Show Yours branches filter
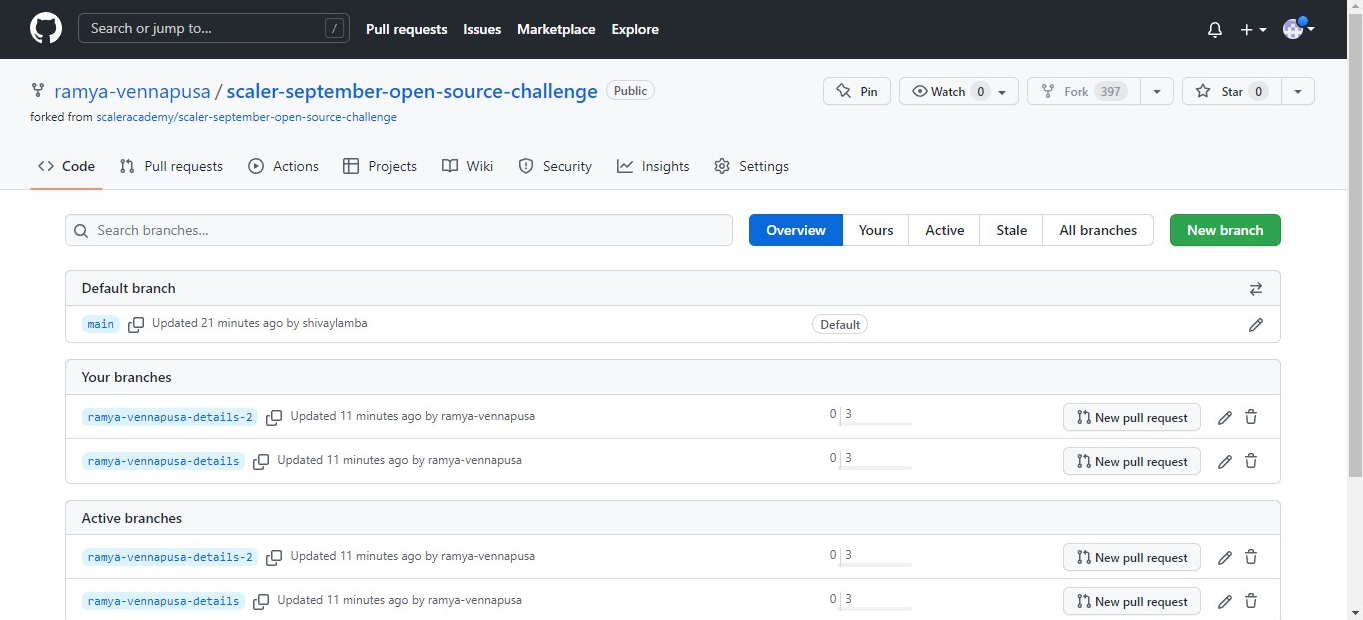 coord(876,230)
